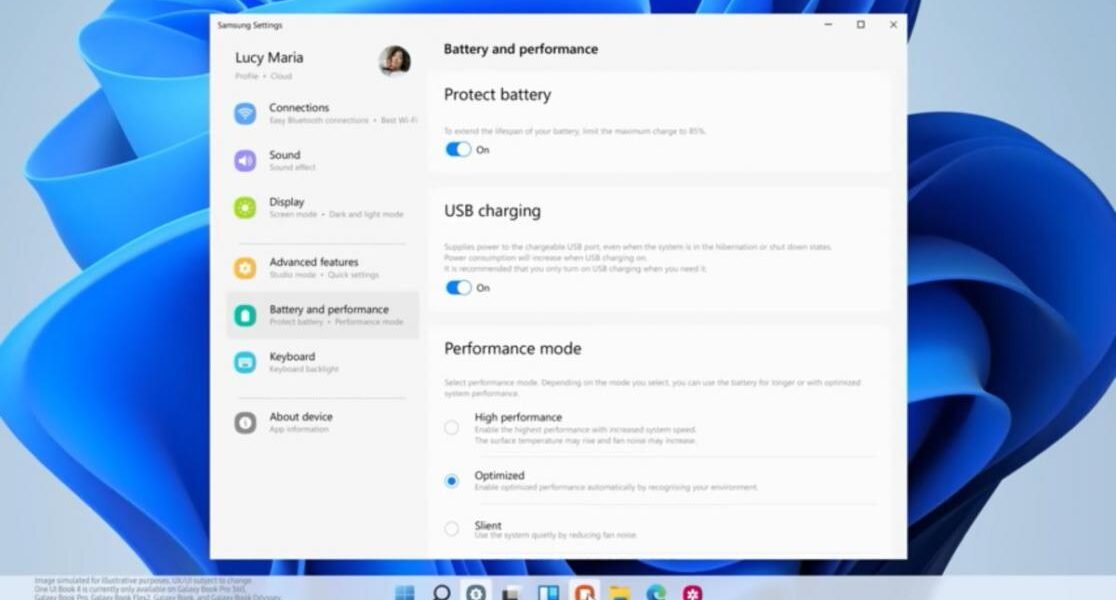Select the gray About device info icon
This screenshot has width=1116, height=600.
[245, 423]
